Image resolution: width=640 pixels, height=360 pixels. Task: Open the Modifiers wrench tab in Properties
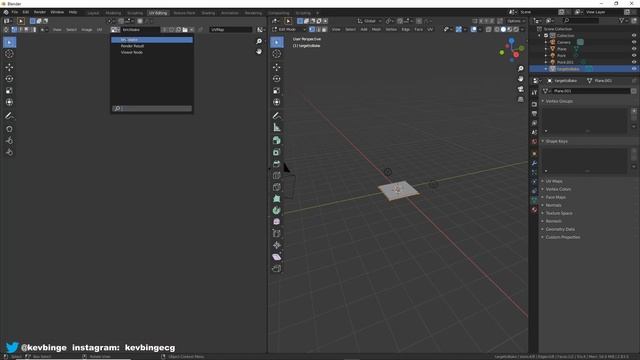click(534, 163)
